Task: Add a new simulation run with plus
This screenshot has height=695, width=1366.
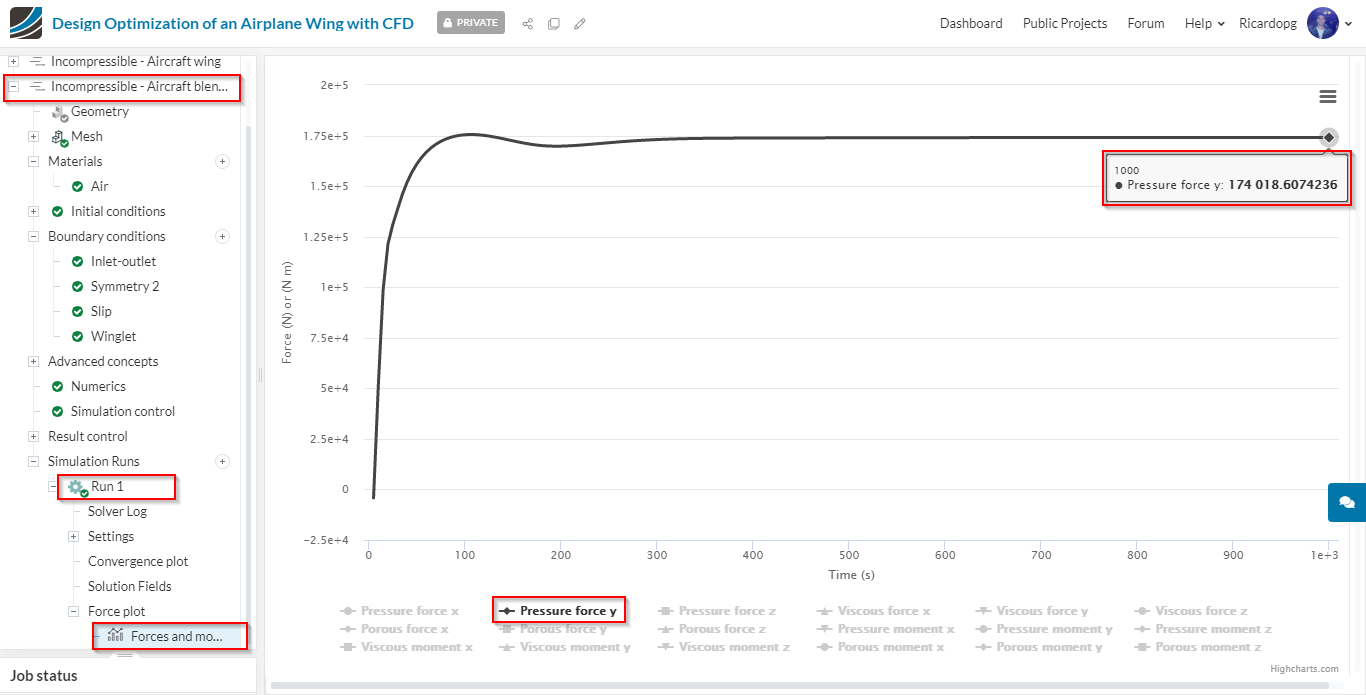Action: click(x=223, y=461)
